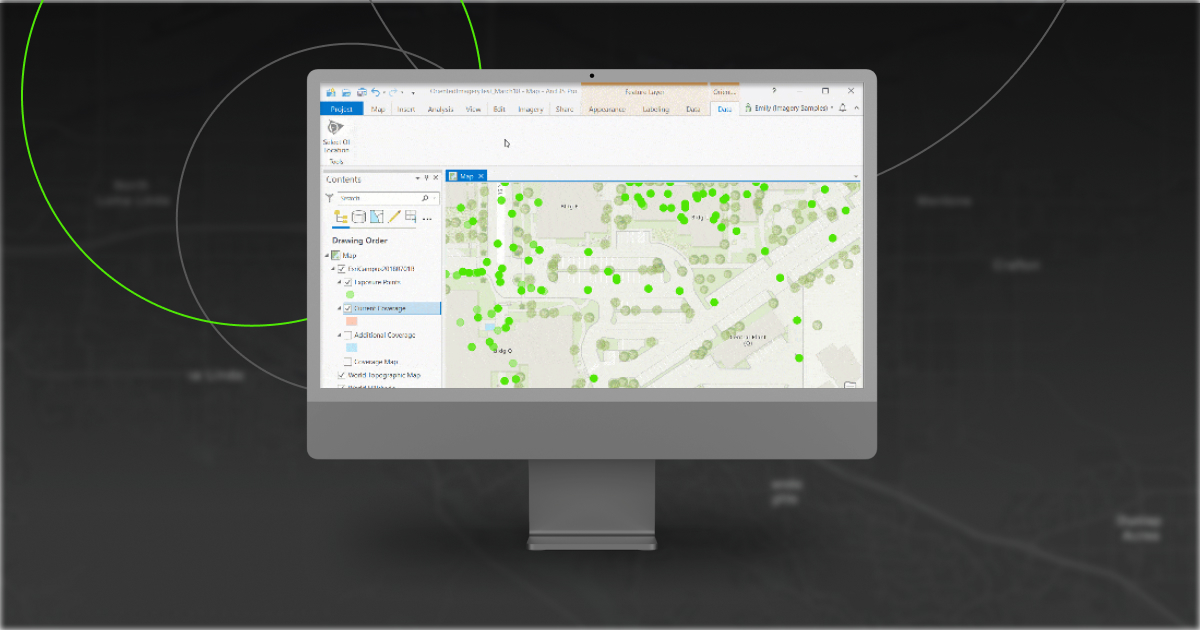The height and width of the screenshot is (630, 1200).
Task: Switch to List By Data Source view
Action: (x=358, y=217)
